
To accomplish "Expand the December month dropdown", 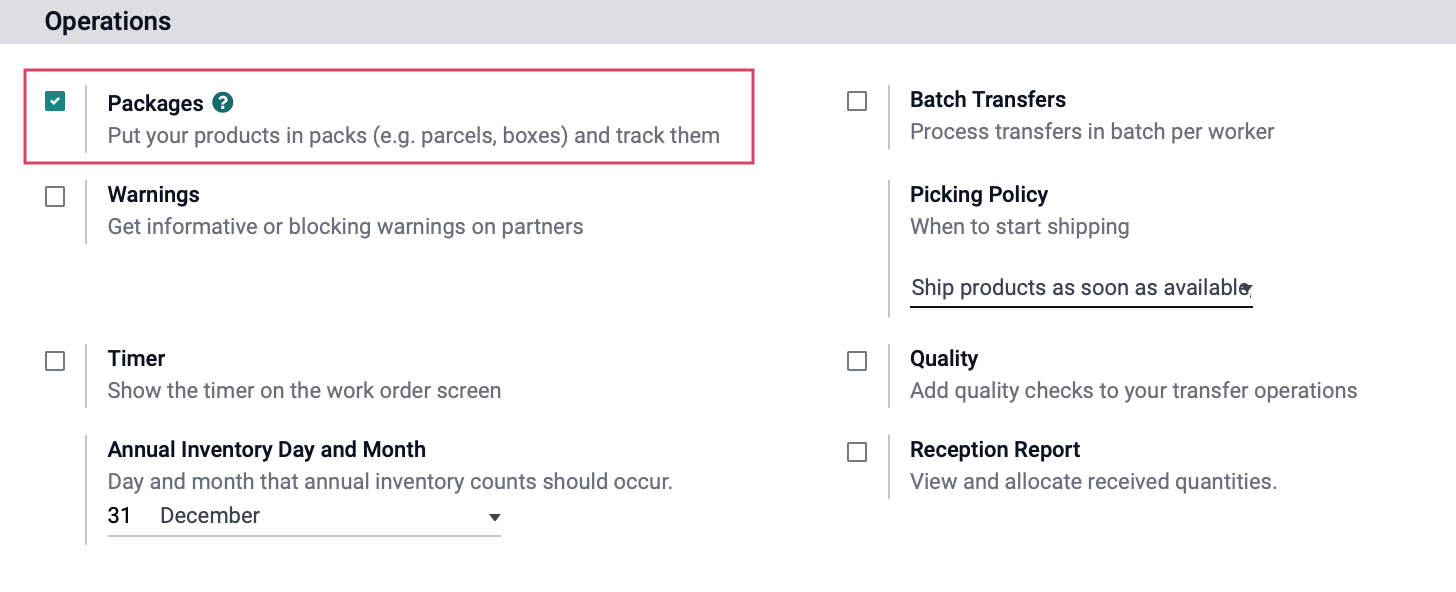I will click(x=330, y=516).
